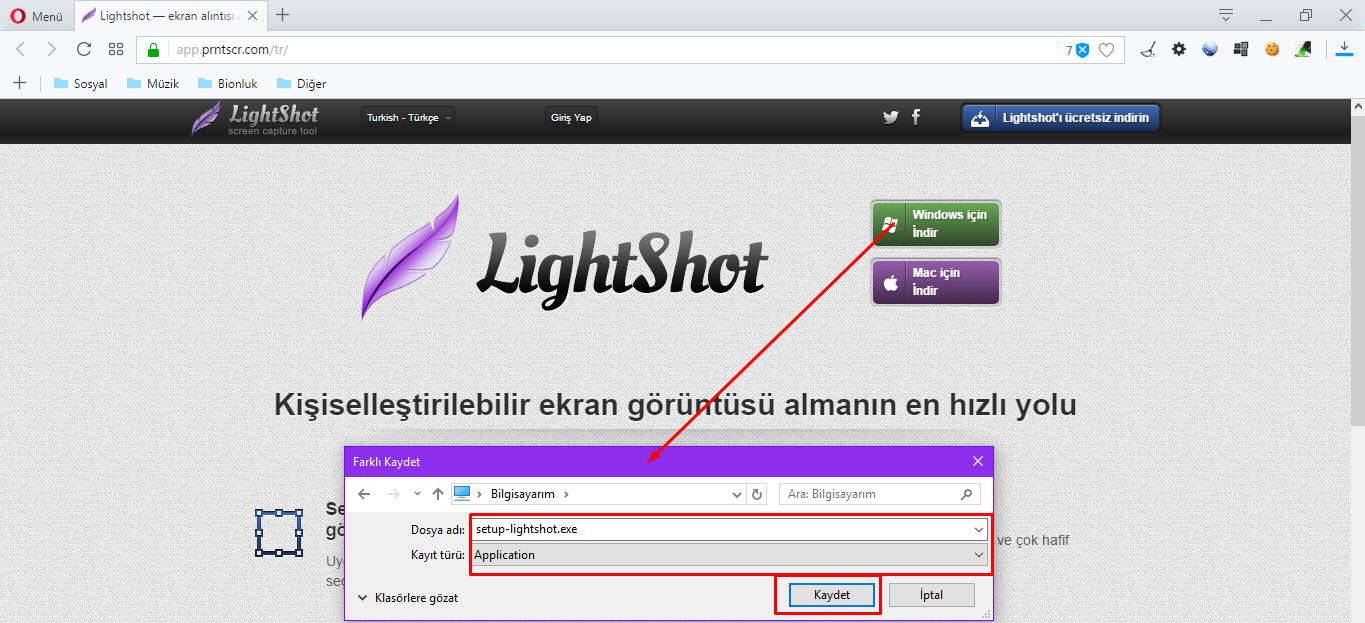Click the save dialog search magnifier
This screenshot has height=623, width=1365.
(x=966, y=494)
